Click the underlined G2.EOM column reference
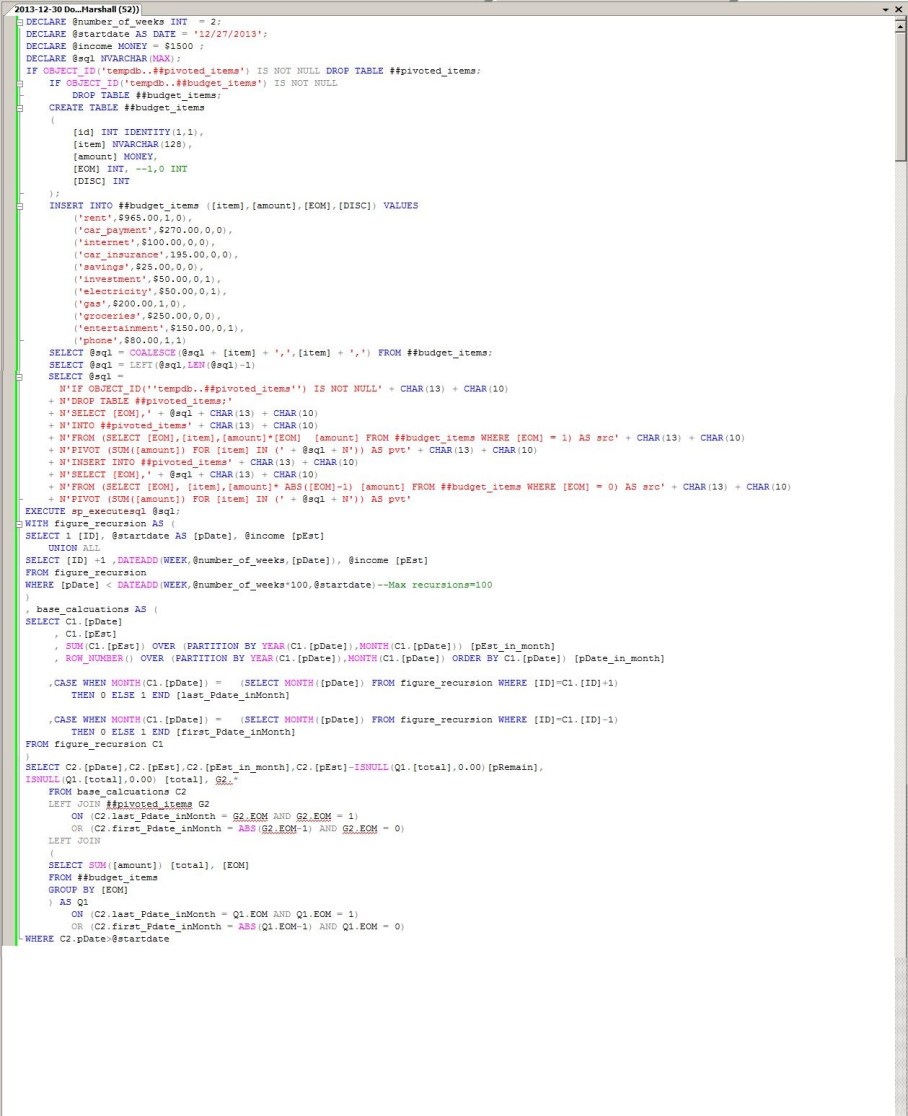 point(247,816)
